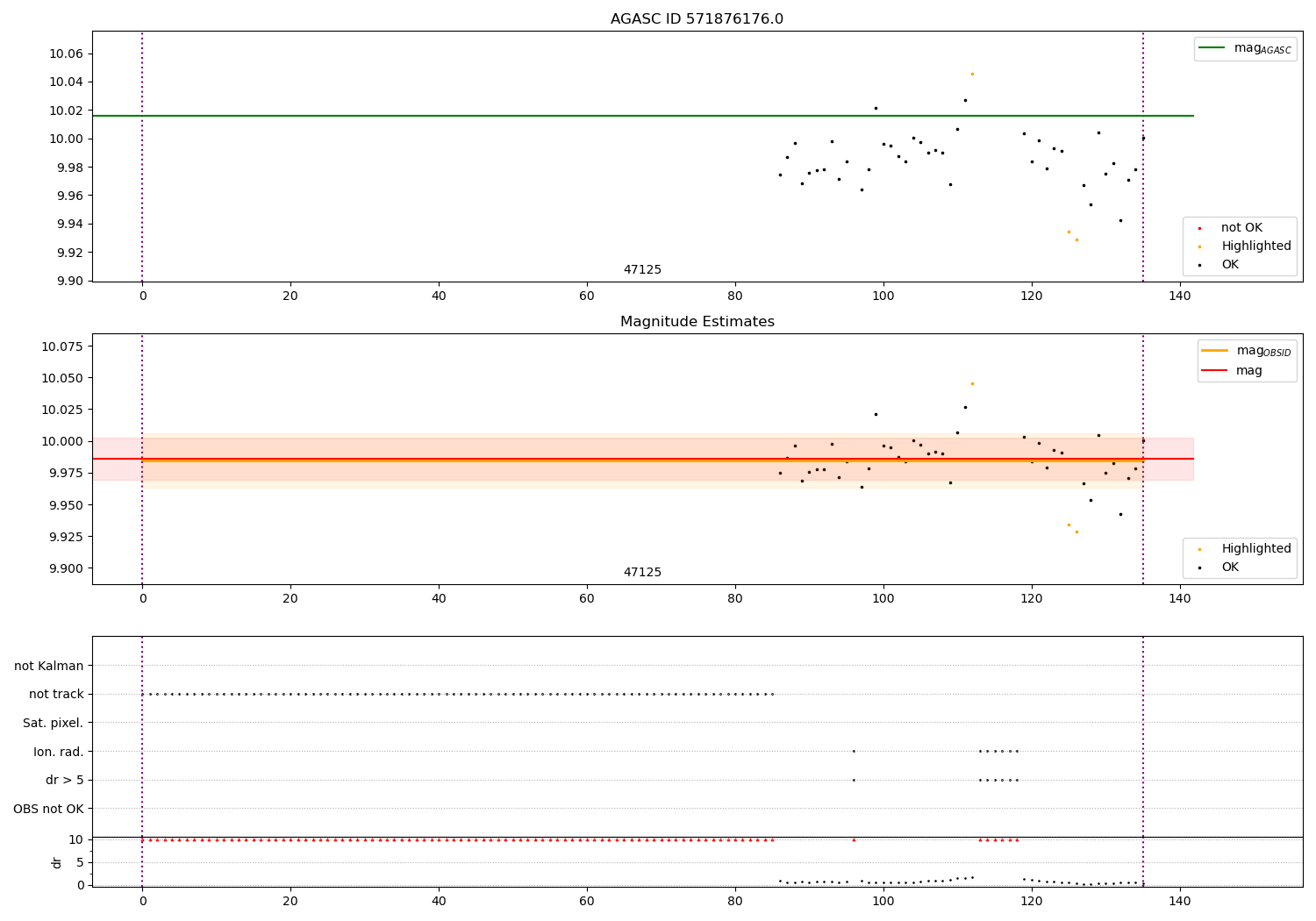This screenshot has height=921, width=1316.
Task: Click the 10 tick on the dr axis
Action: click(76, 839)
